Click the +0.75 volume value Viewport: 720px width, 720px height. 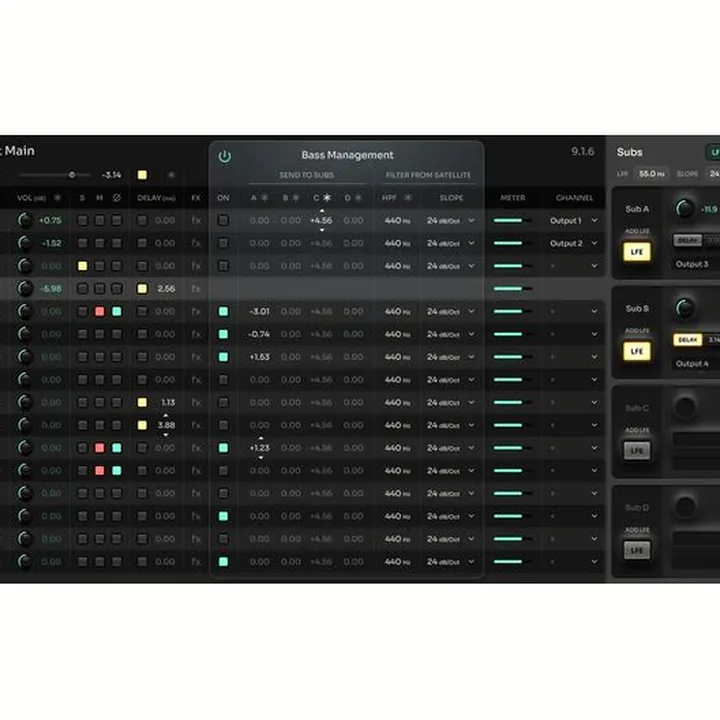click(x=50, y=220)
